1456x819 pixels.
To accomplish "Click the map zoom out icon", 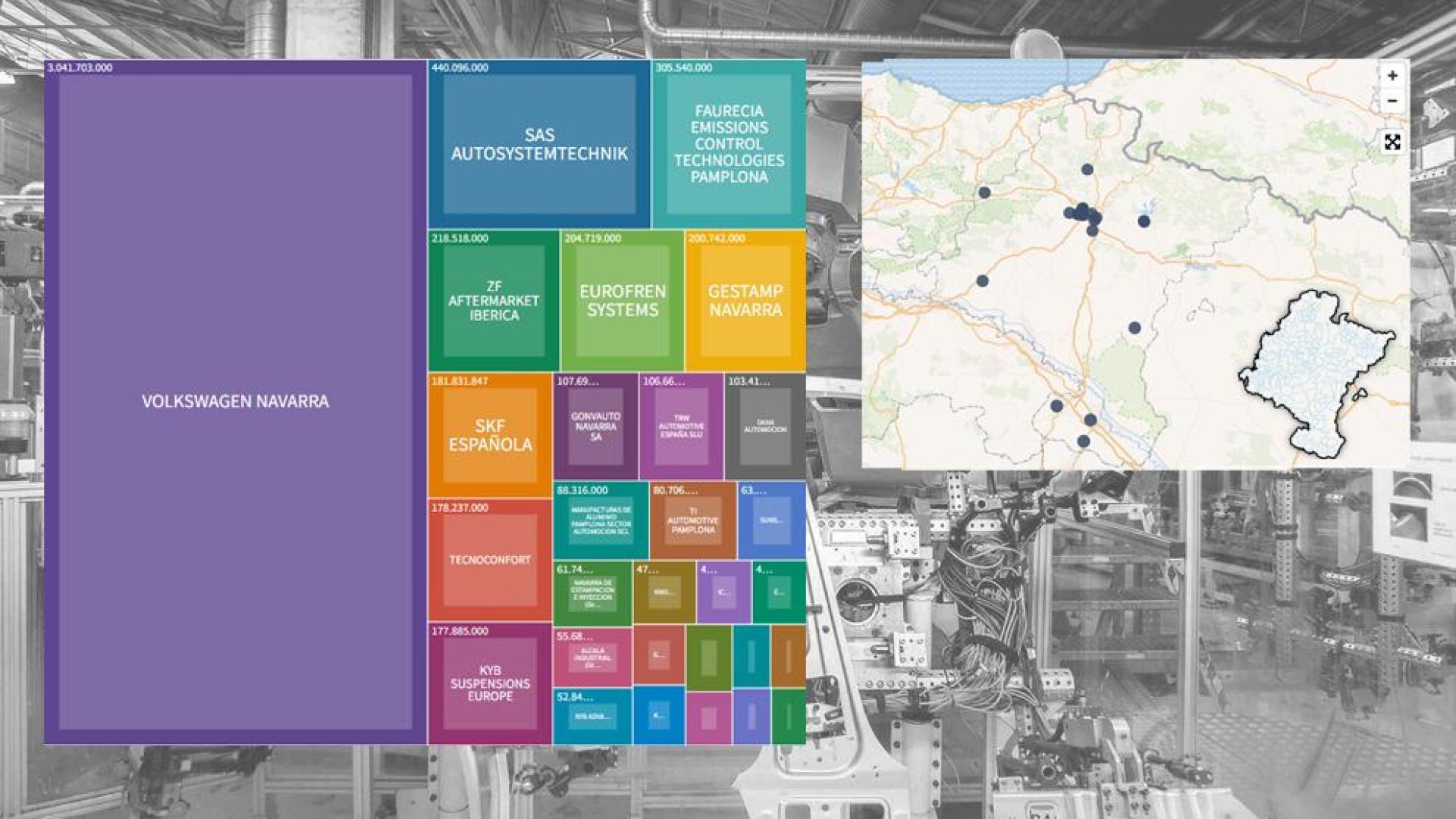I will [1392, 99].
